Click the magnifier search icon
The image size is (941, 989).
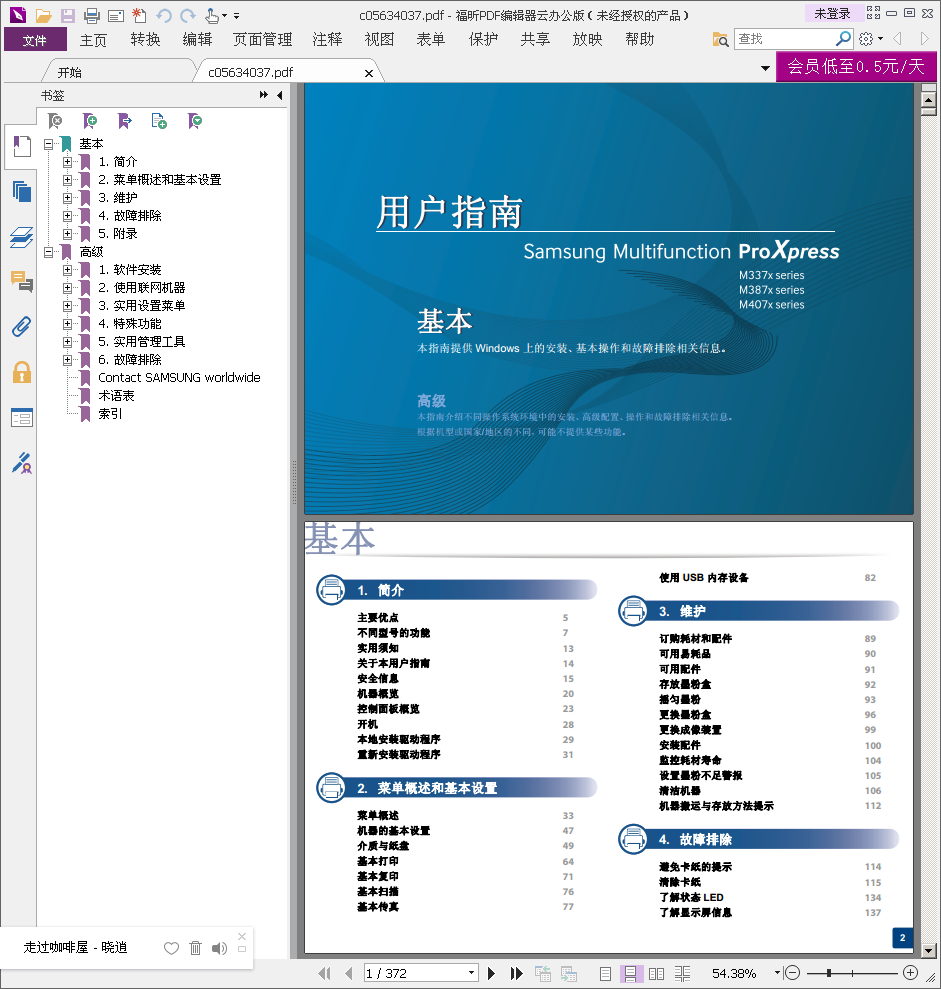(x=843, y=38)
